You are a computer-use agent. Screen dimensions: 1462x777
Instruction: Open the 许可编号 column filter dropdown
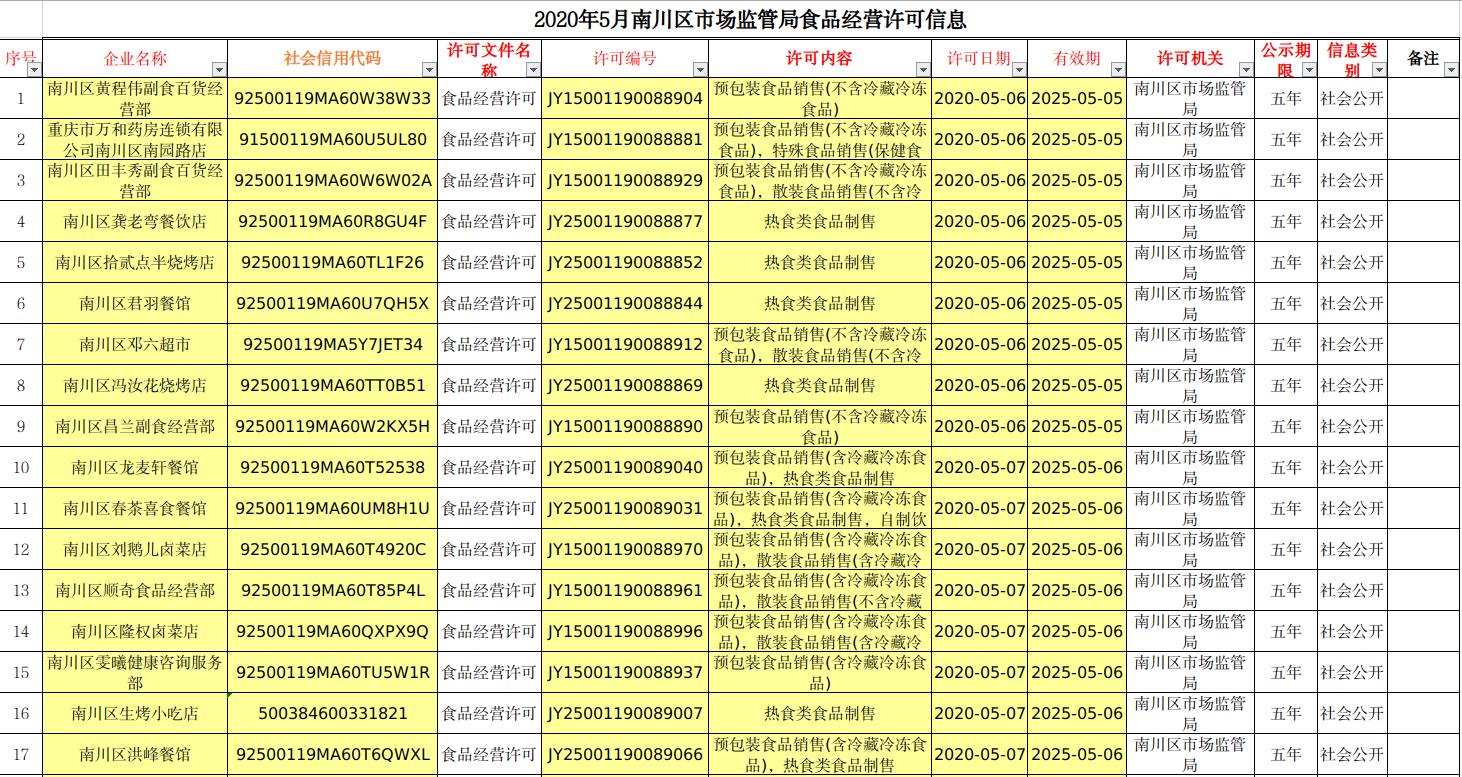point(699,70)
